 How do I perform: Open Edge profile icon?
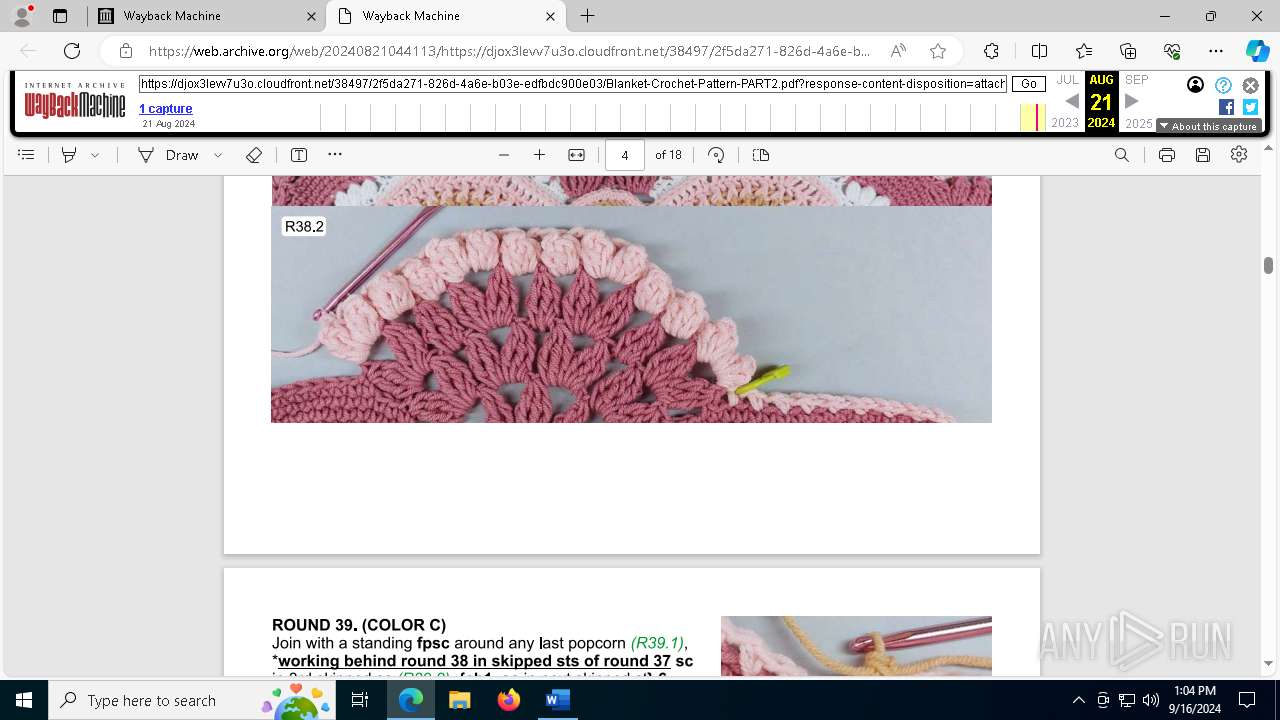[22, 15]
